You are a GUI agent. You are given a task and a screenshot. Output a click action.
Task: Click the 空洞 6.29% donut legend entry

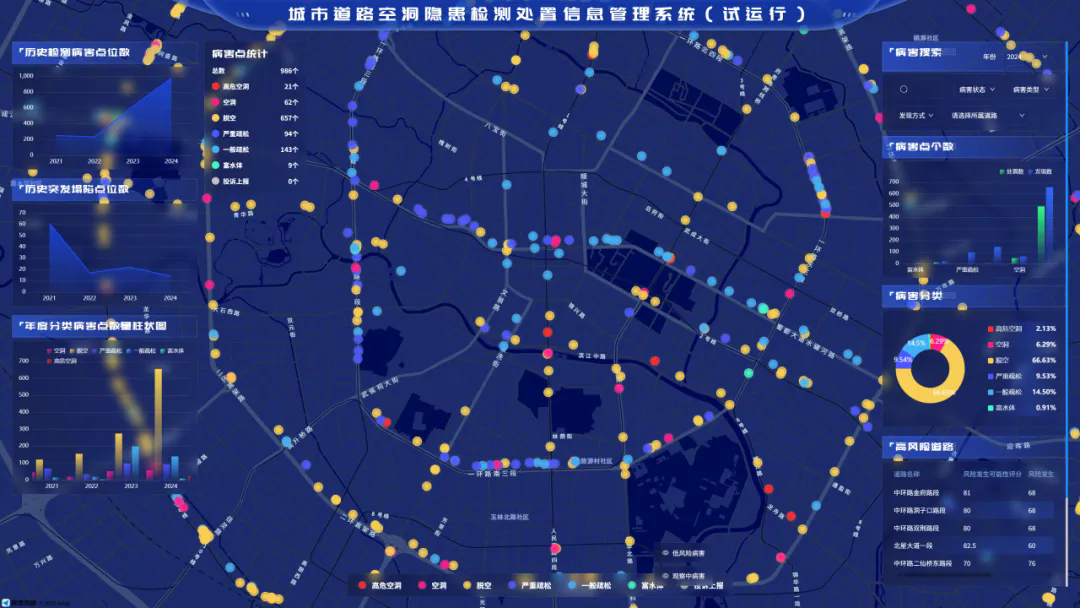coord(1021,344)
